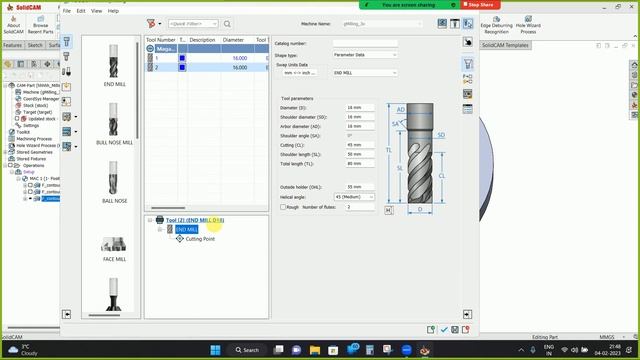Viewport: 640px width, 360px height.
Task: Open the Help menu
Action: tap(113, 11)
